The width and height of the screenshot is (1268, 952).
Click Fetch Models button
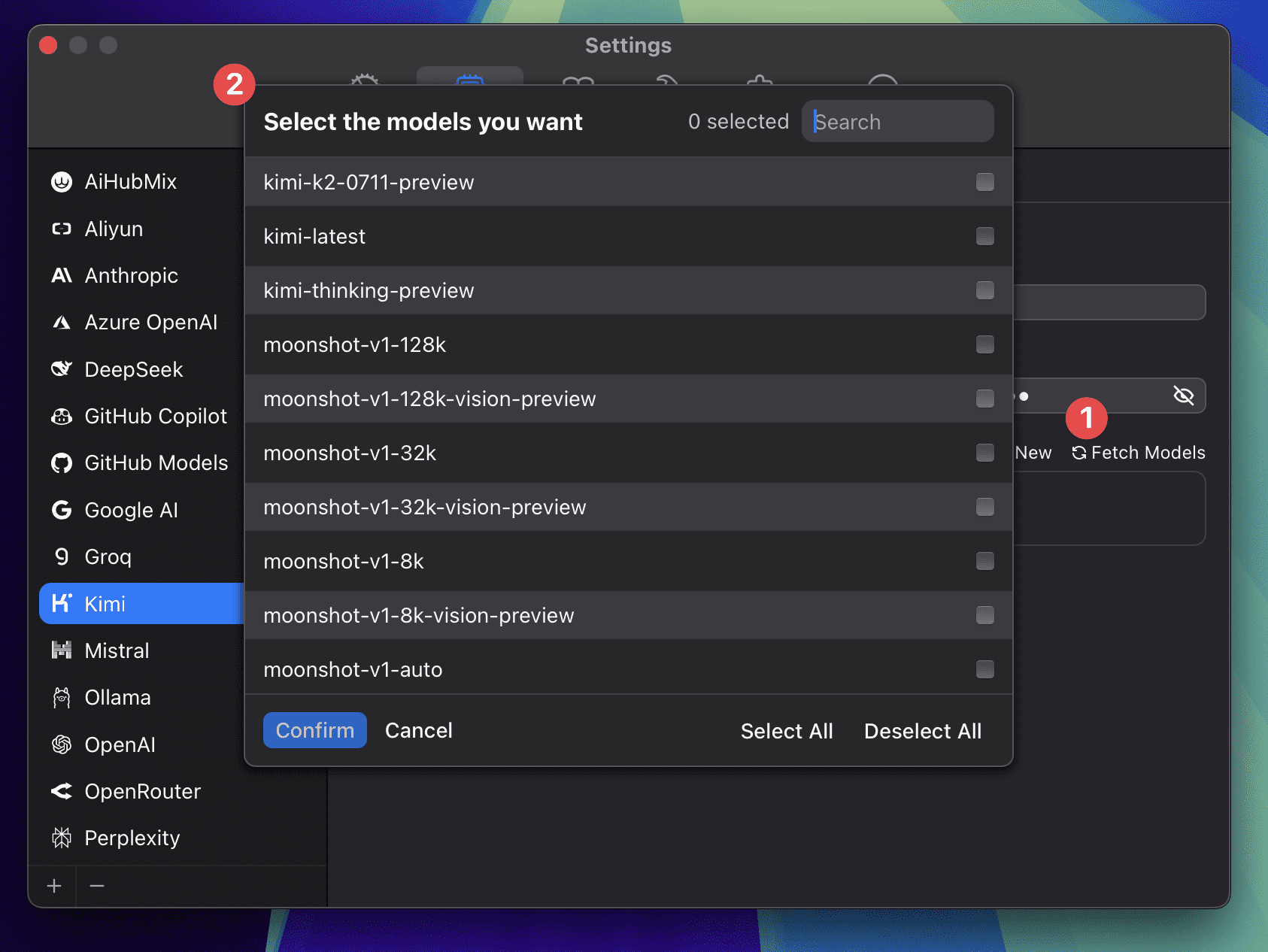[x=1138, y=453]
